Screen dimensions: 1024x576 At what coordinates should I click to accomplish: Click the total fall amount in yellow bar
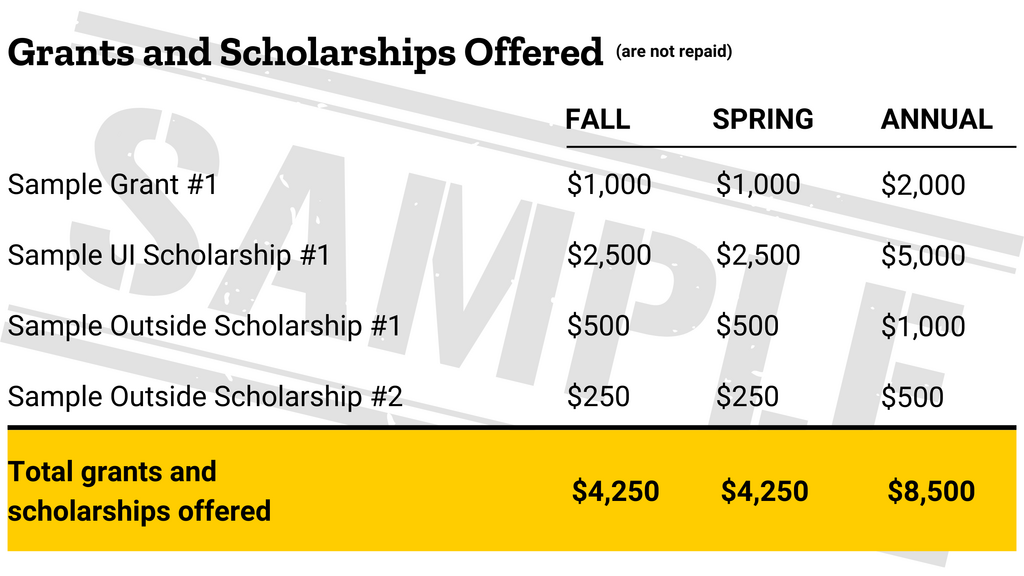pos(615,491)
